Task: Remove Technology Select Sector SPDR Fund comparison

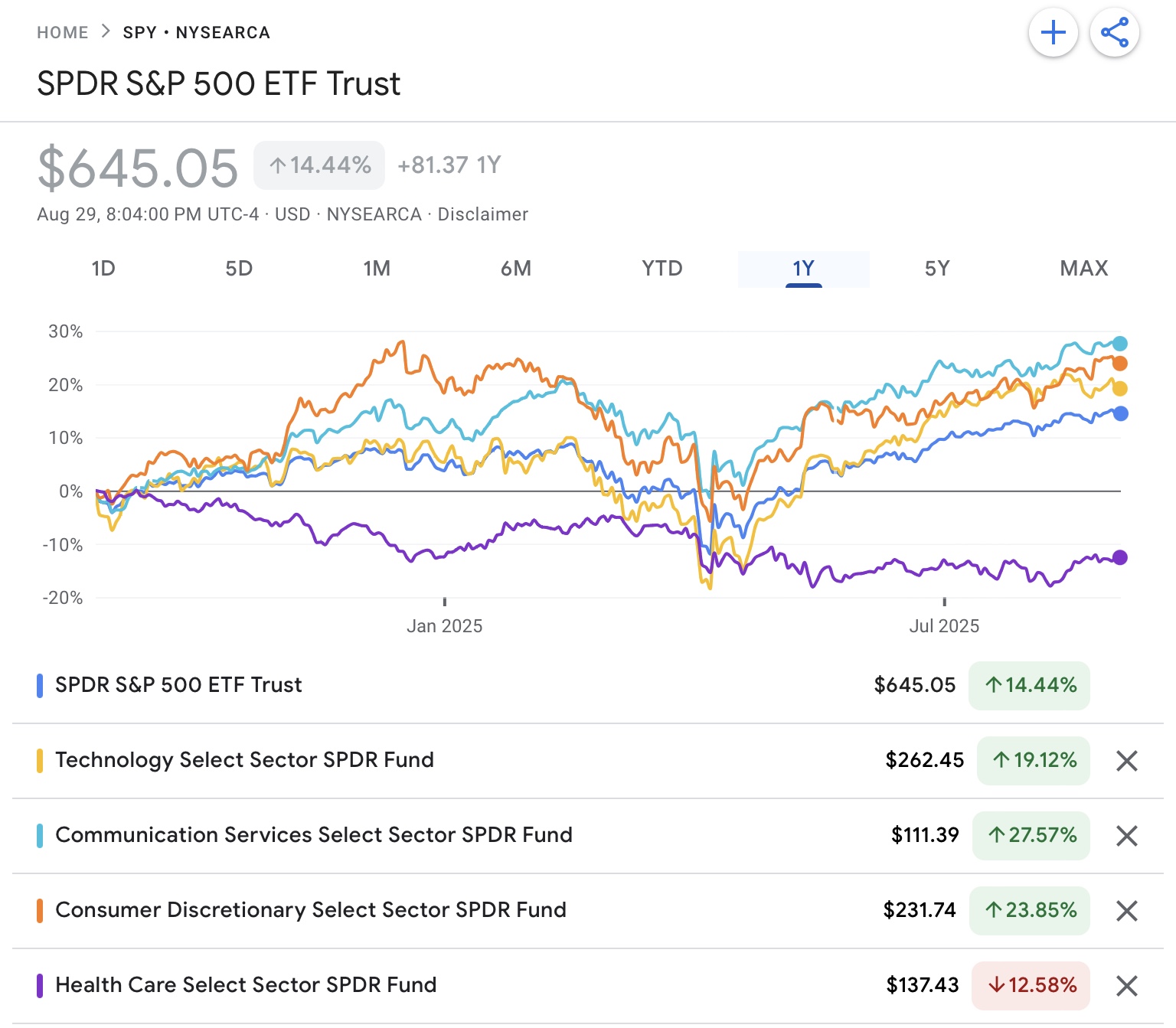Action: pos(1126,761)
